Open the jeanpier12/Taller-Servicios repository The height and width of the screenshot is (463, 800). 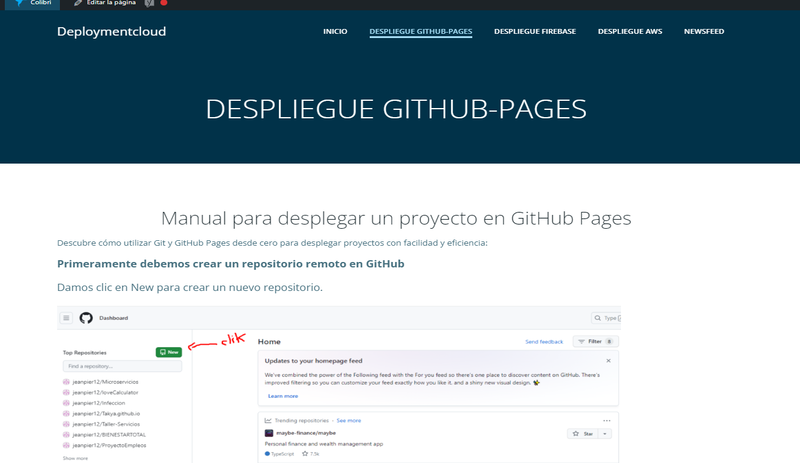tap(106, 424)
